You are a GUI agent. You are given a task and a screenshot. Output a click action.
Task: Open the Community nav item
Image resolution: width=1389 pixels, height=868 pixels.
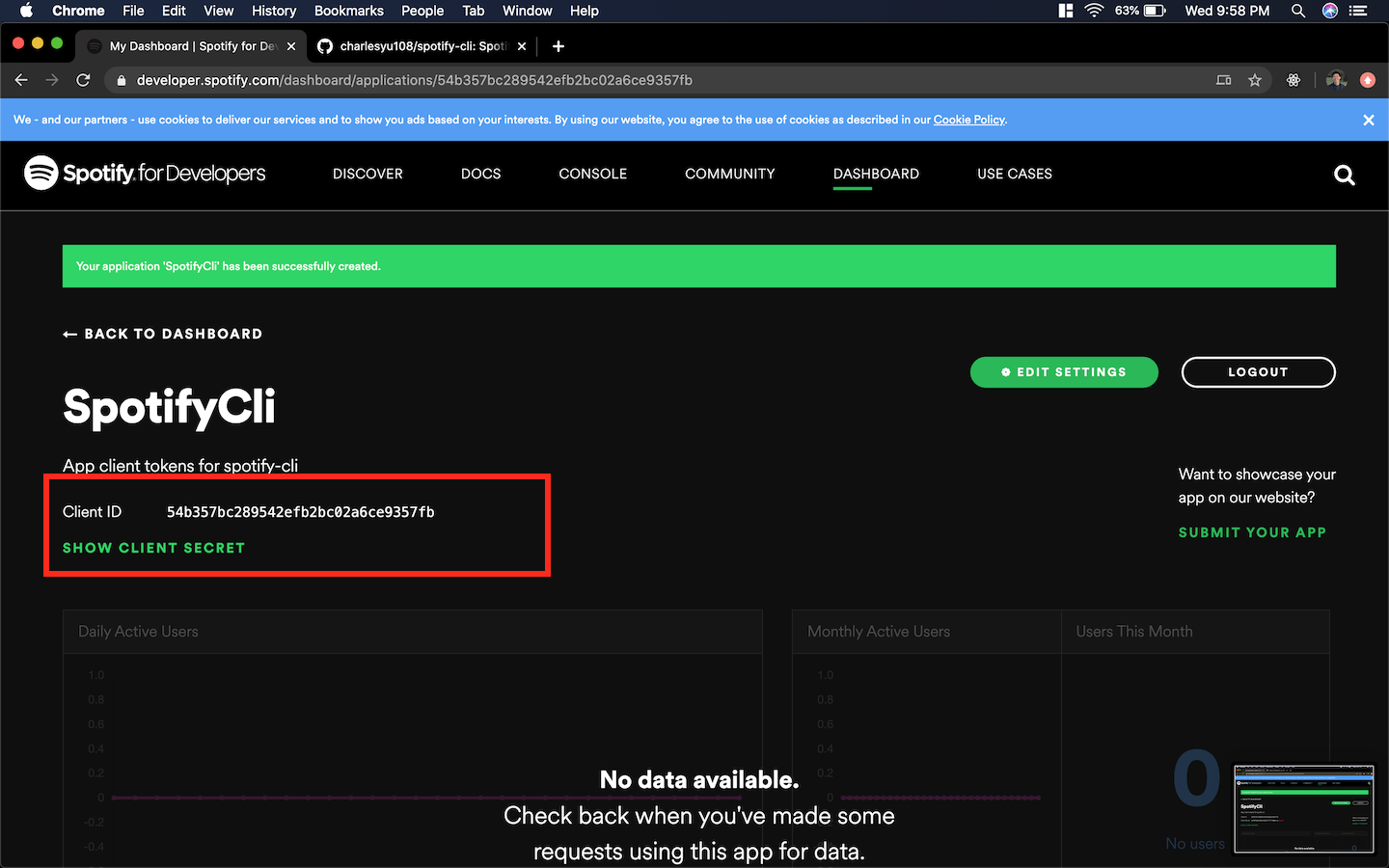tap(730, 174)
